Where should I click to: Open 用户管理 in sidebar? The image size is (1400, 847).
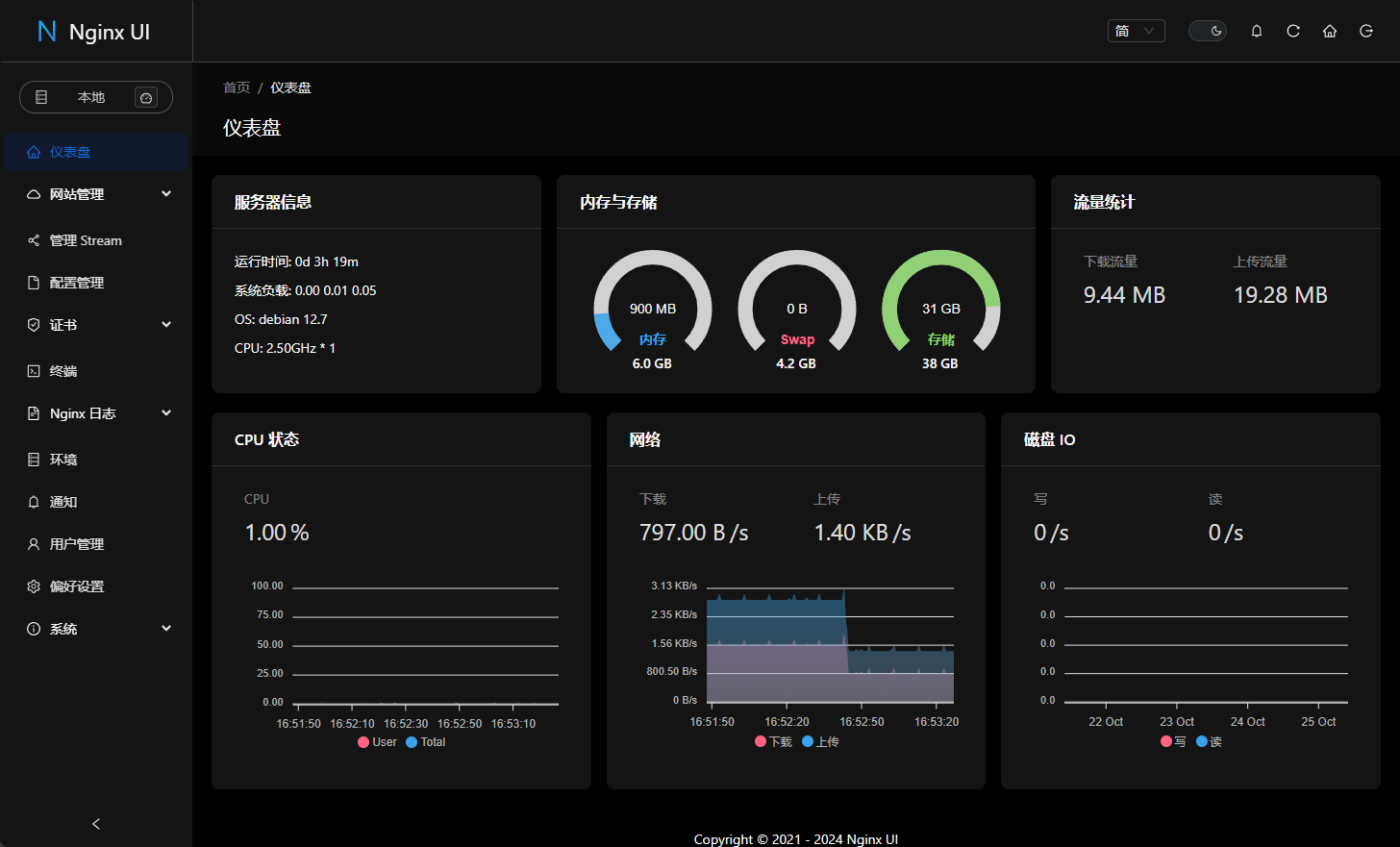click(96, 544)
